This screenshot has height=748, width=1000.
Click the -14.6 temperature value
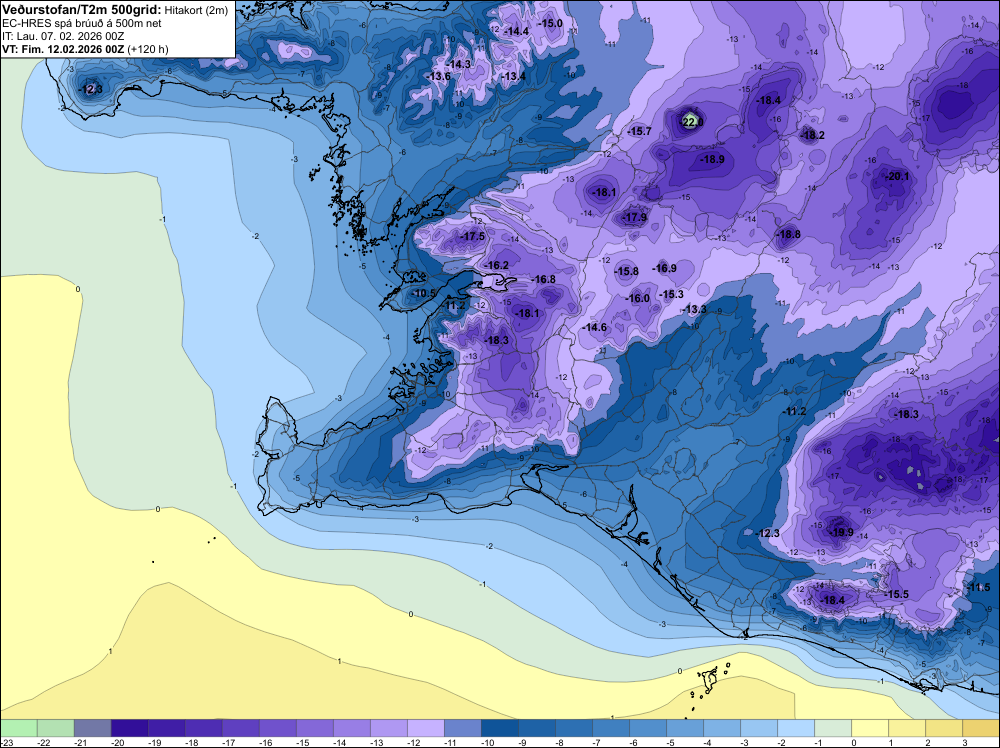pos(592,328)
